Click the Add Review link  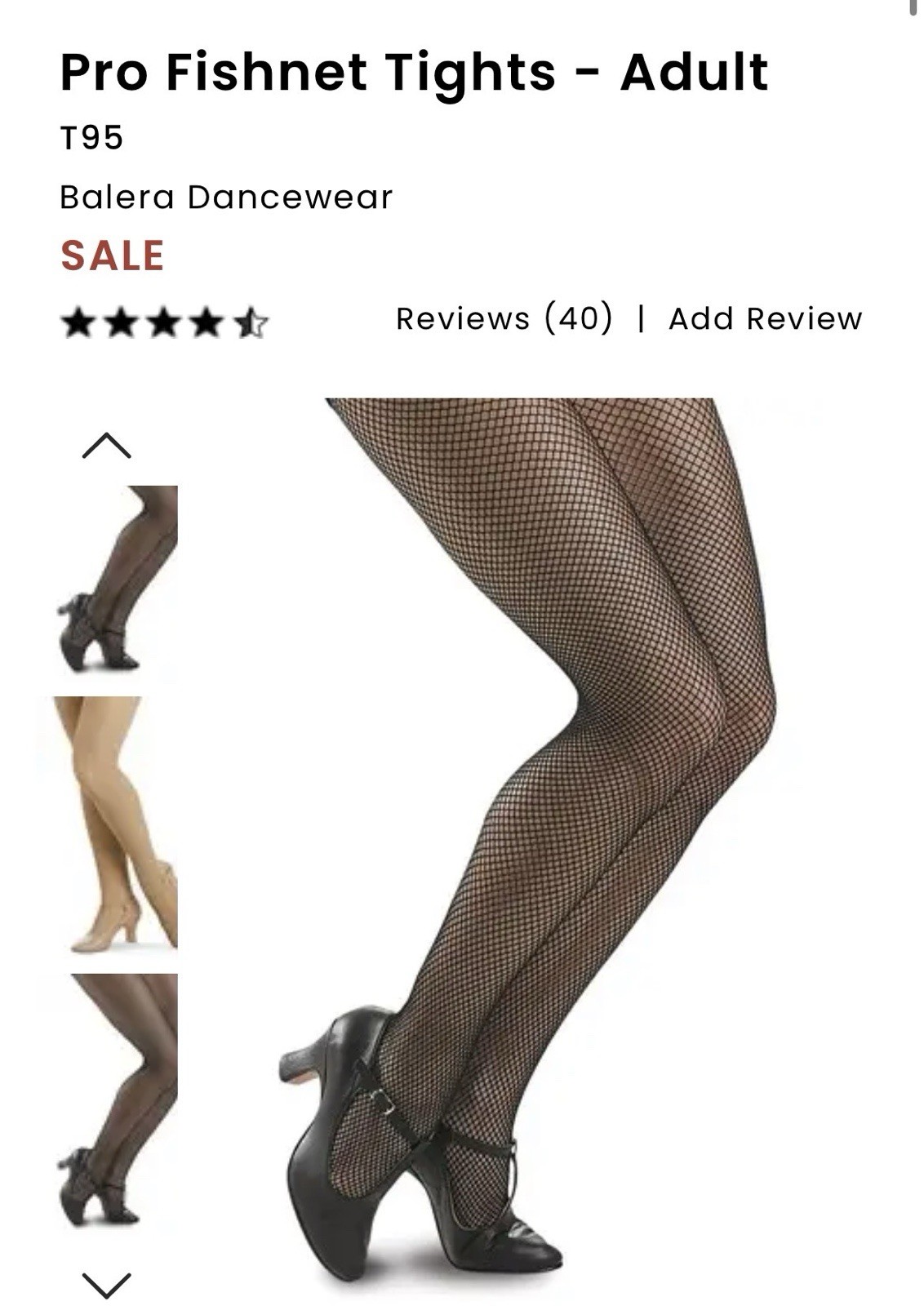[x=766, y=318]
